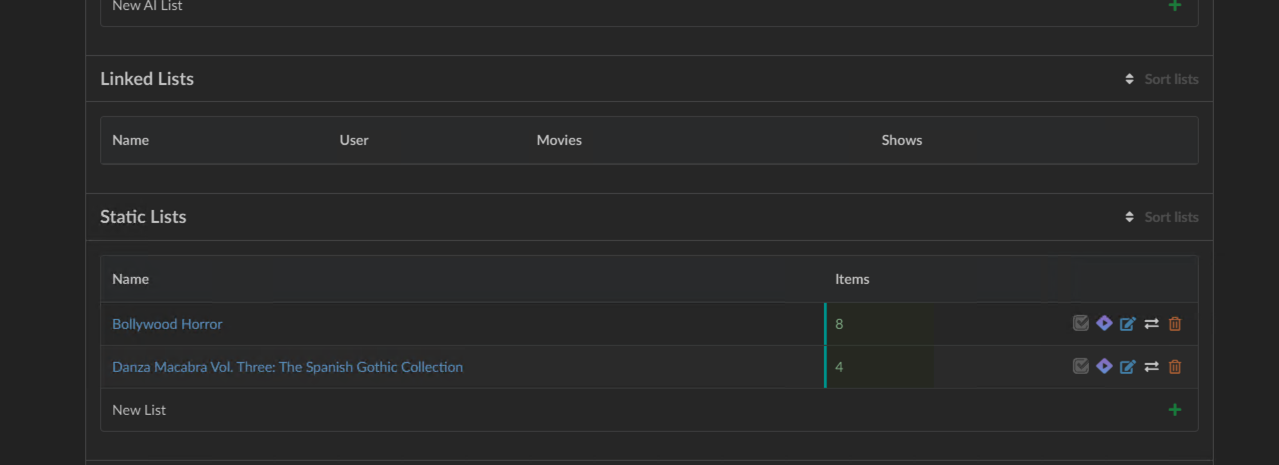Click the purple play icon for Danza Macabra
Viewport: 1279px width, 465px height.
coord(1104,366)
